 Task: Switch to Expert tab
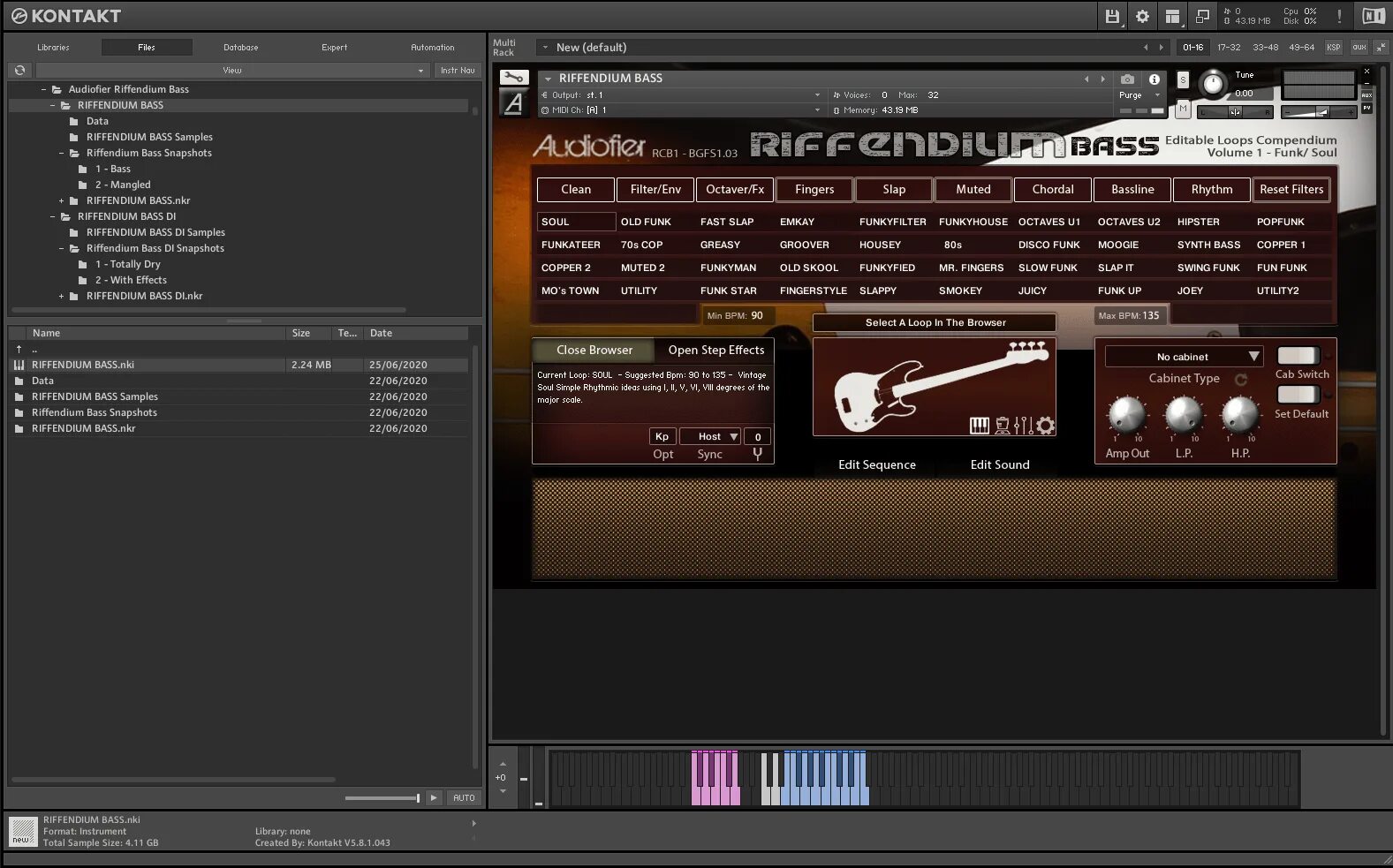tap(334, 48)
